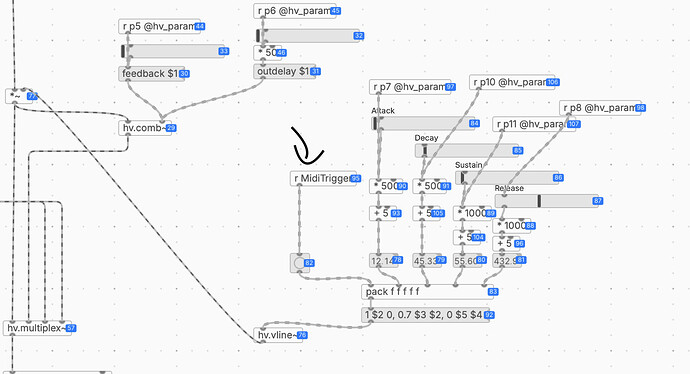Click the Sustain slider
Screen dimensions: 690x374
coord(507,178)
